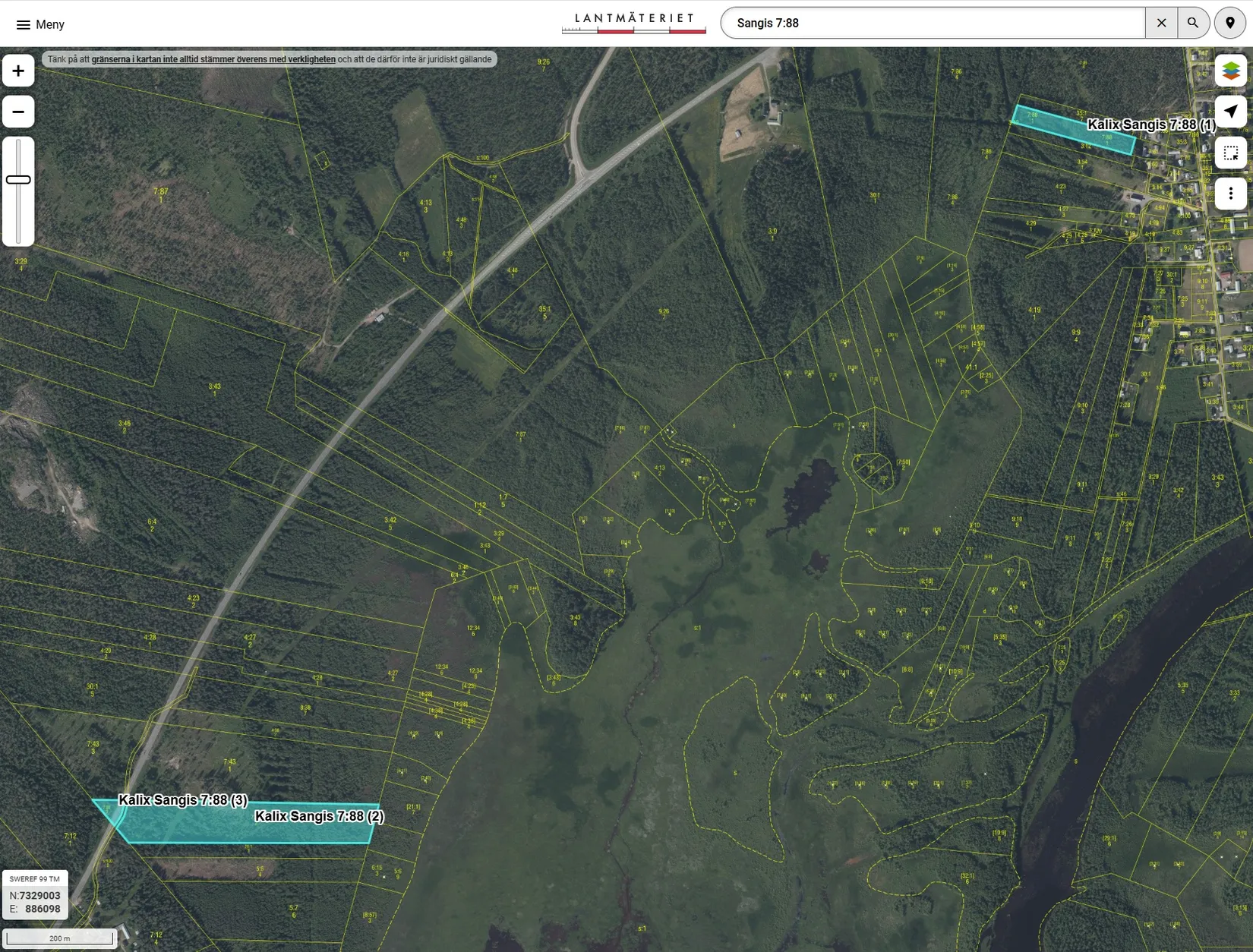Zoom out with the minus button
Viewport: 1253px width, 952px height.
coord(18,112)
